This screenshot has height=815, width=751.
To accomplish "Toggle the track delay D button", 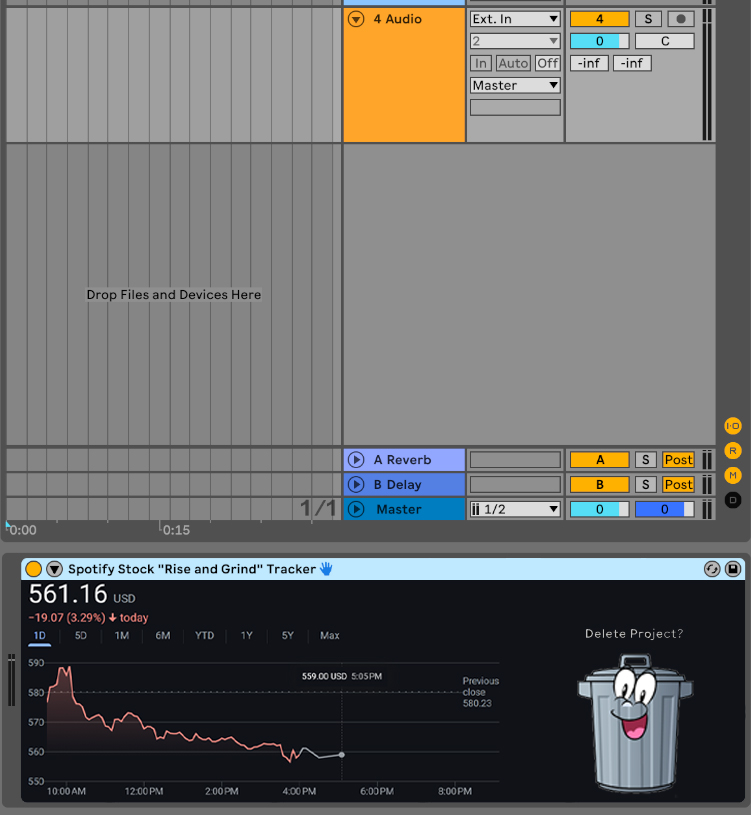I will [x=733, y=500].
